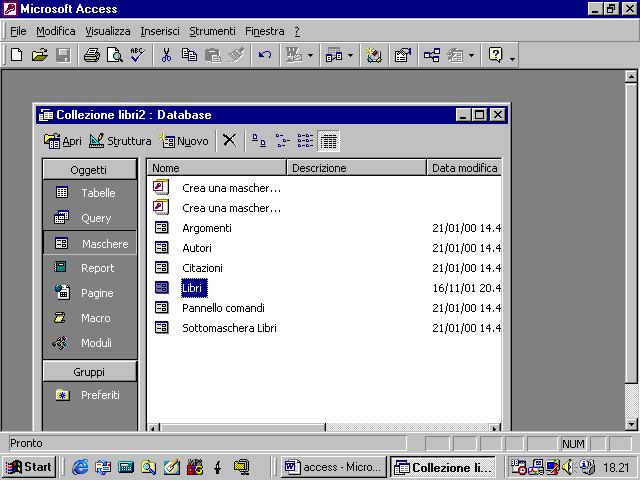Switch to Small Icons view
The image size is (640, 480).
click(x=282, y=140)
